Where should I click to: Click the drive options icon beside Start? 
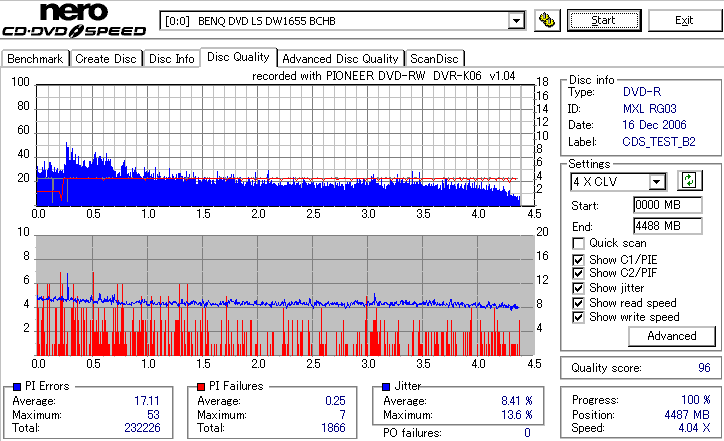(547, 20)
